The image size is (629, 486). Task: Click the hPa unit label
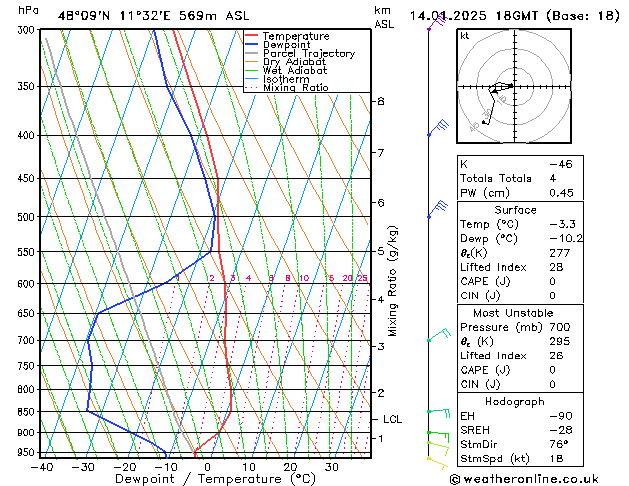point(28,11)
